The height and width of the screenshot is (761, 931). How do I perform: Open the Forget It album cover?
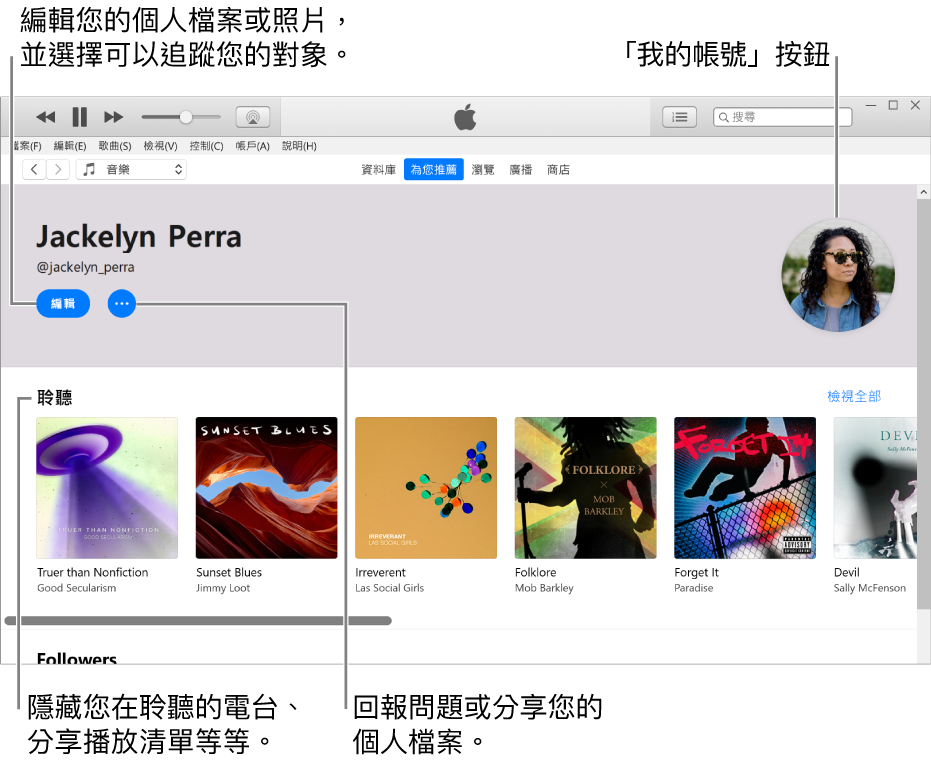[745, 488]
